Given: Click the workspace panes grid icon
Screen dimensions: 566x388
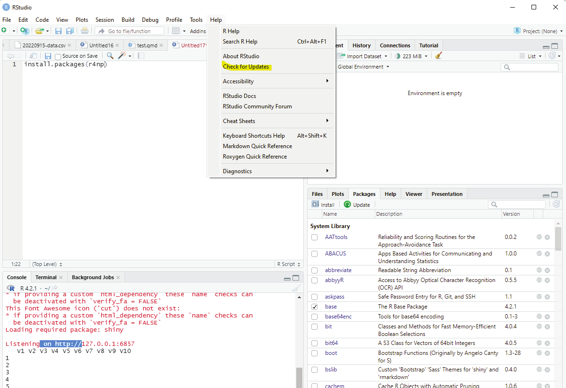Looking at the screenshot, I should 176,31.
